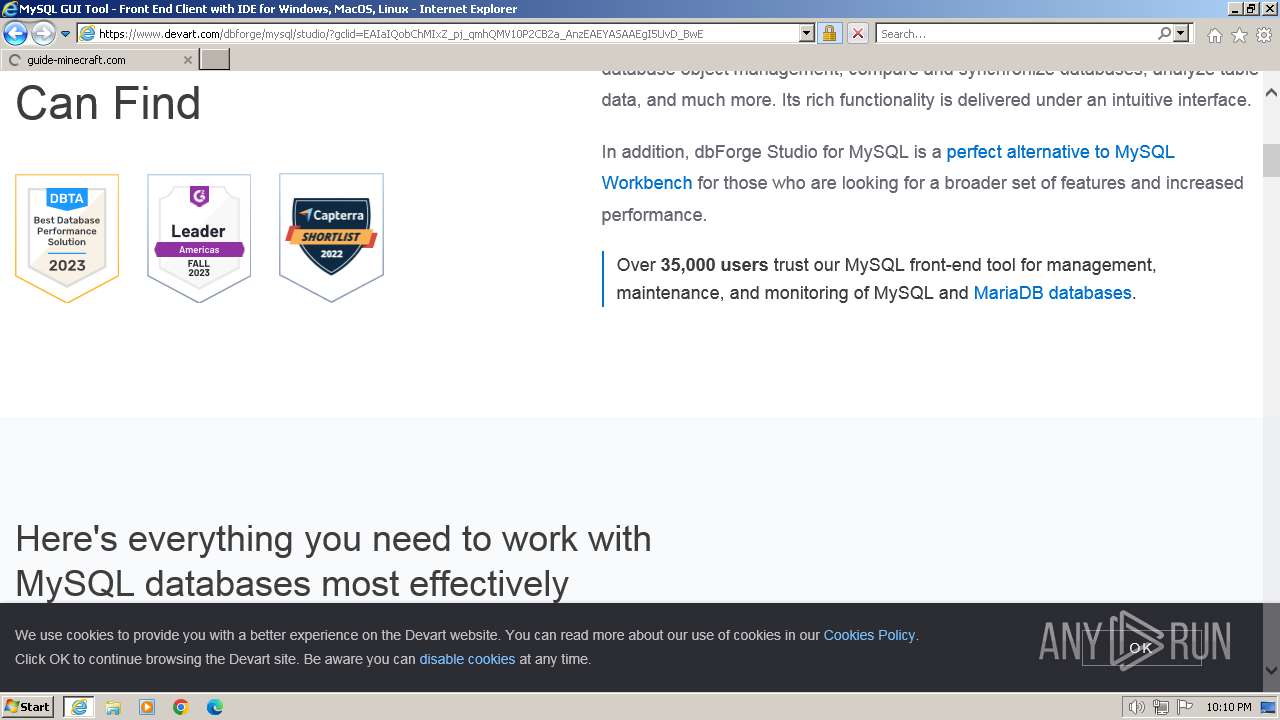Open the security lock report icon
Viewport: 1280px width, 720px height.
[x=829, y=34]
